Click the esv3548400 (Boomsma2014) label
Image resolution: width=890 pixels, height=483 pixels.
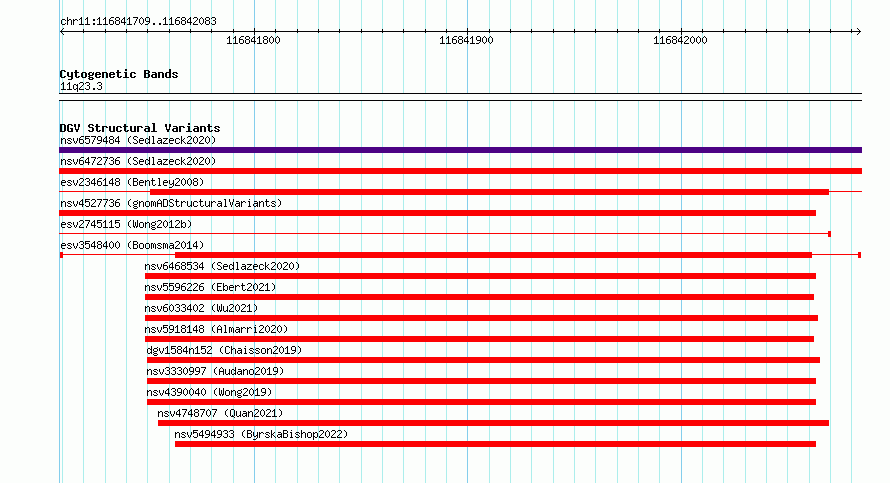132,245
